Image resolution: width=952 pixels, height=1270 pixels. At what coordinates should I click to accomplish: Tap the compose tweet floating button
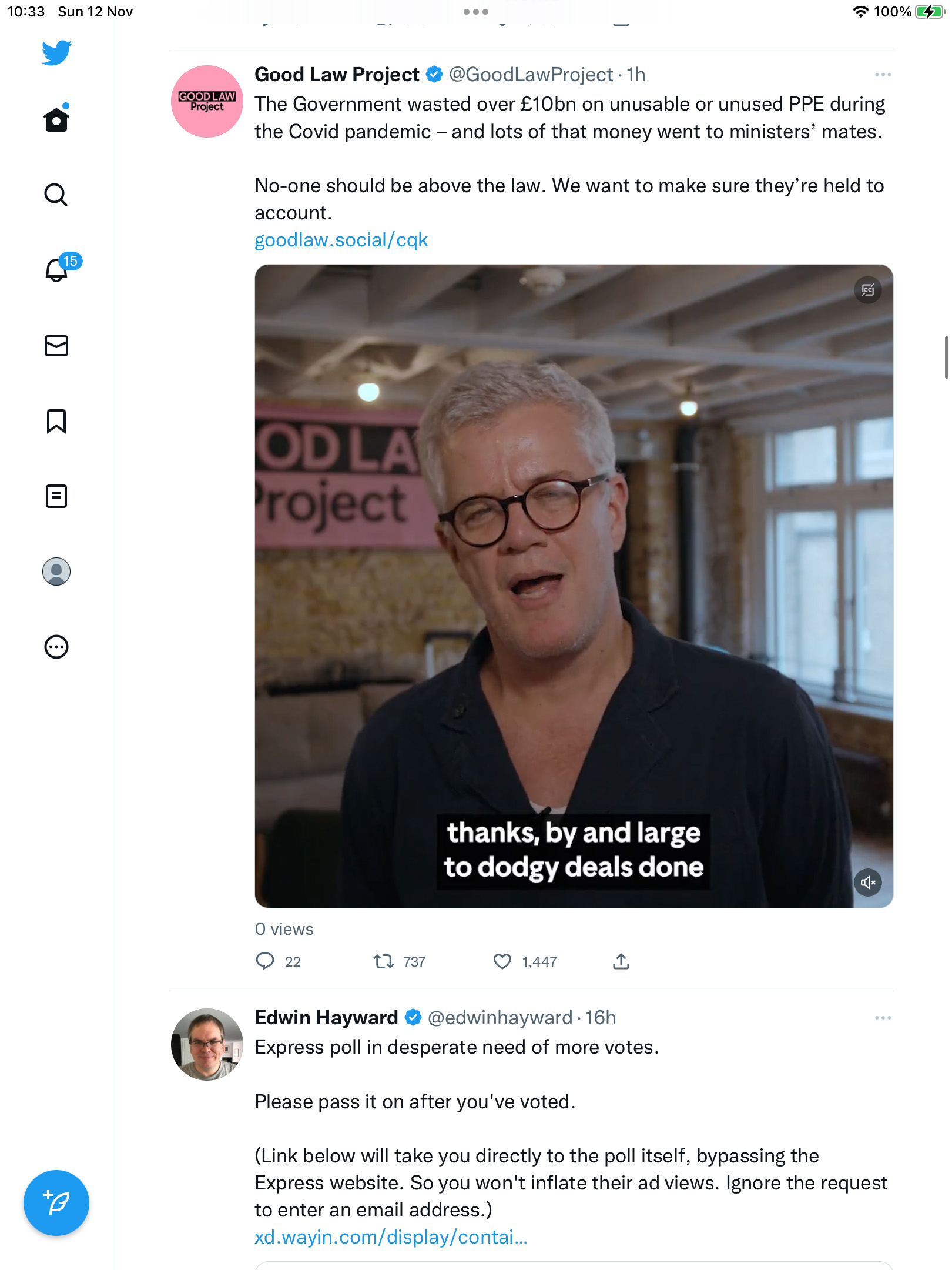[56, 1203]
